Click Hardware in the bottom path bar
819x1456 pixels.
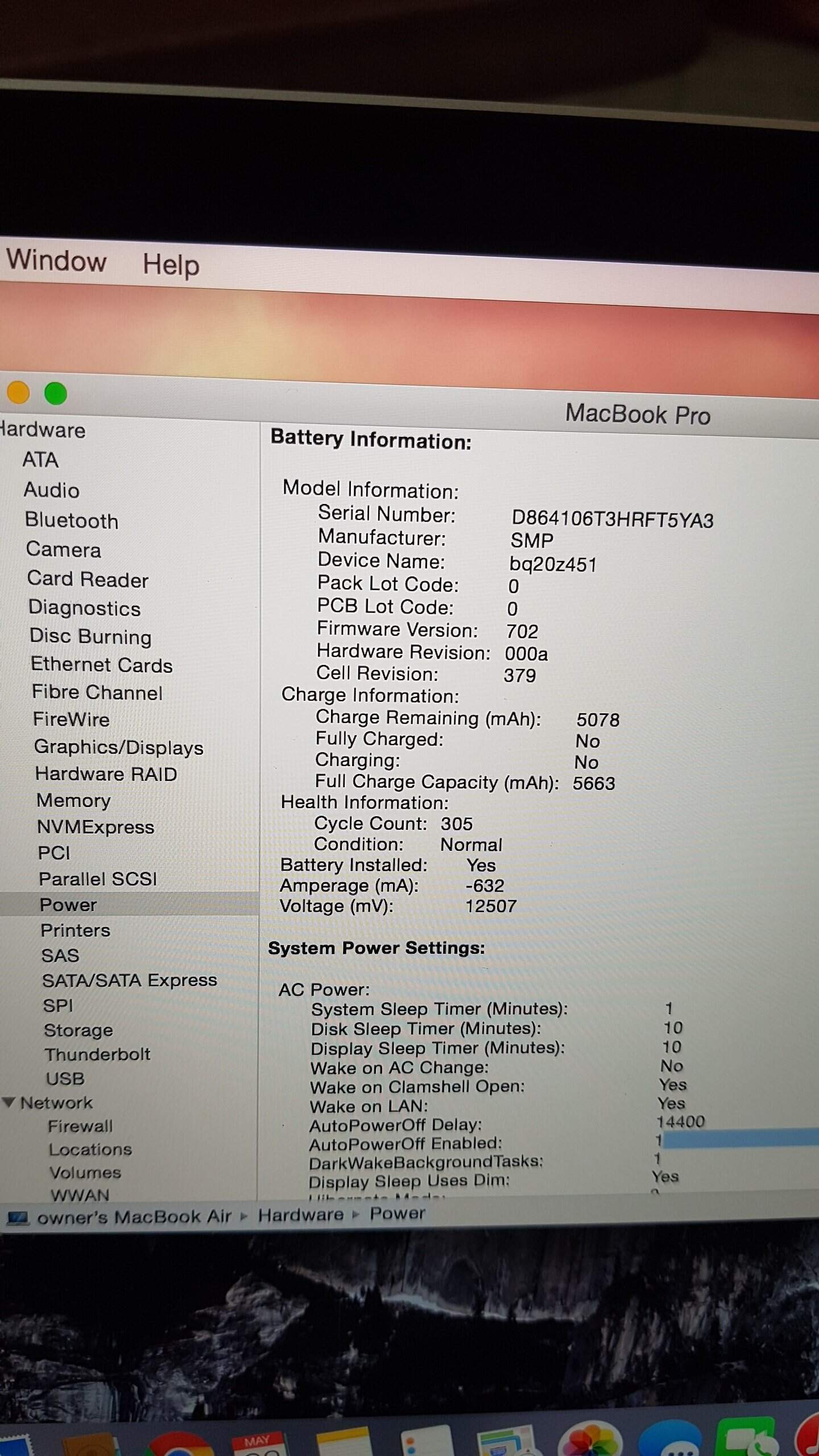[300, 1215]
